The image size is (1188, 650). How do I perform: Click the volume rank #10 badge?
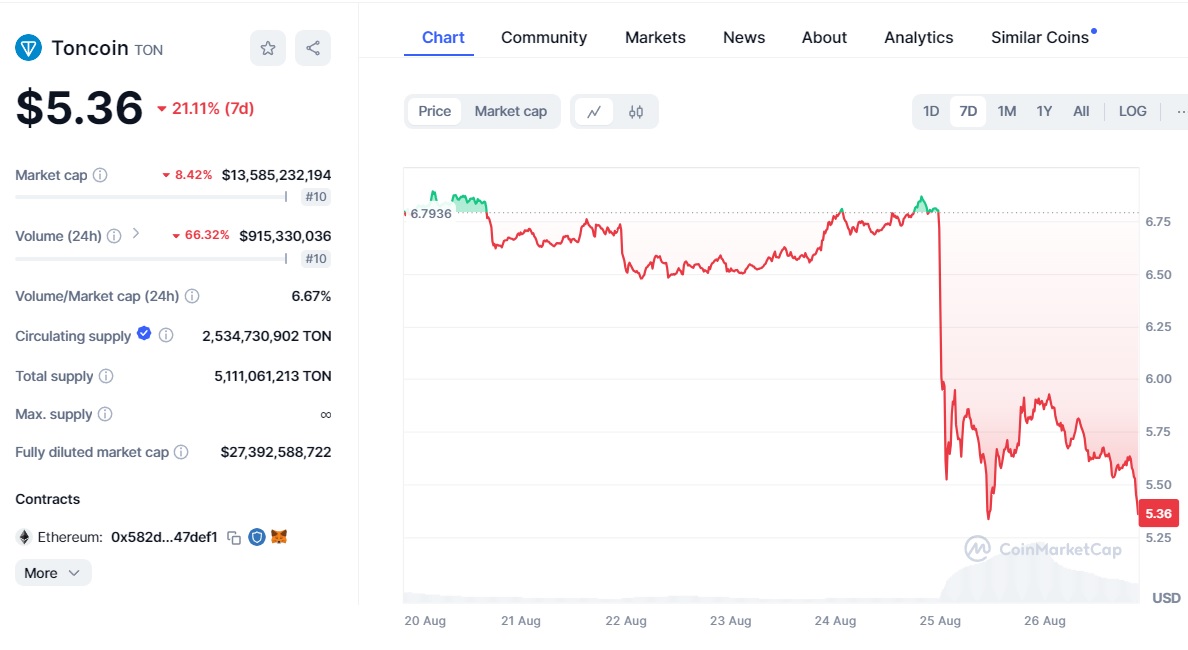316,259
